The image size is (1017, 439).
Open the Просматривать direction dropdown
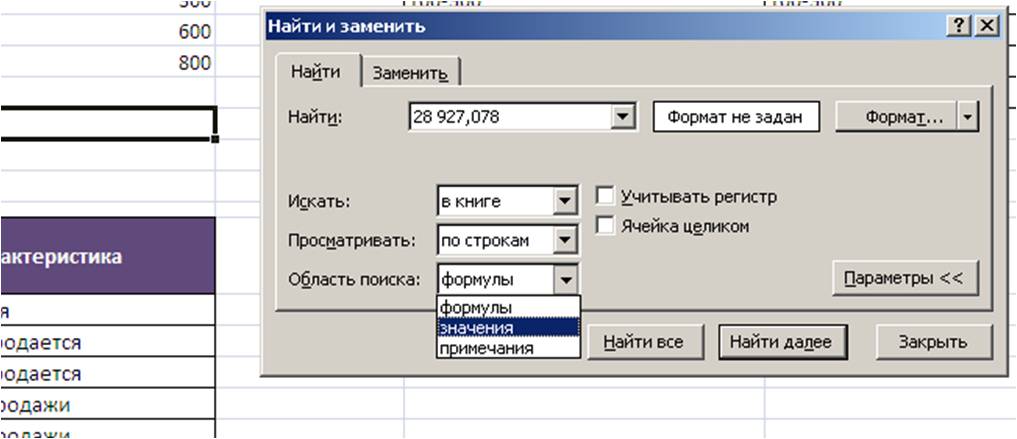coord(567,241)
